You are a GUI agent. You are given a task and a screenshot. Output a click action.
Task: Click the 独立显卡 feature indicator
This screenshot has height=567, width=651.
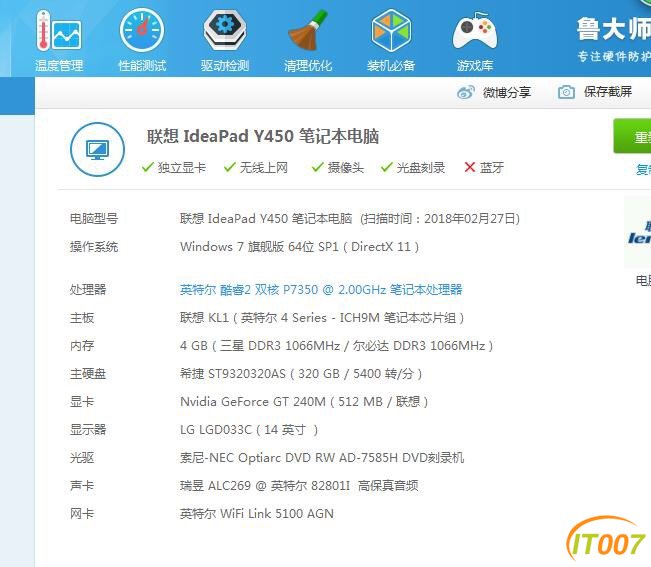click(x=174, y=168)
